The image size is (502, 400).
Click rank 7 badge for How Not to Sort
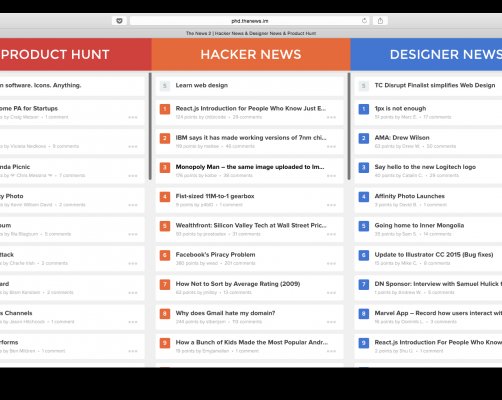click(165, 284)
